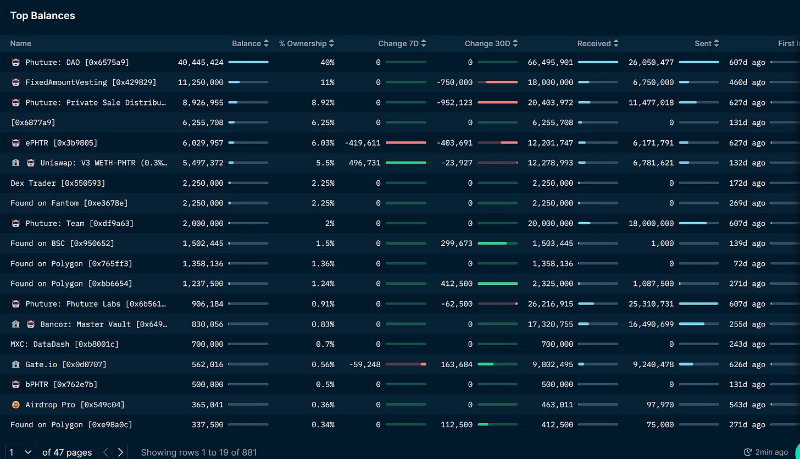800x459 pixels.
Task: Go to next page of results
Action: (120, 452)
